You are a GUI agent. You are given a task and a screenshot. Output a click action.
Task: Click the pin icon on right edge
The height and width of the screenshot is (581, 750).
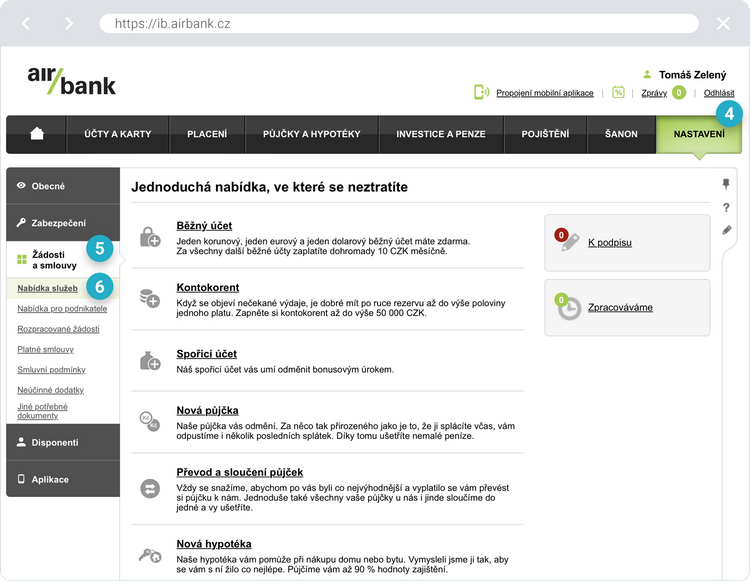click(x=726, y=184)
